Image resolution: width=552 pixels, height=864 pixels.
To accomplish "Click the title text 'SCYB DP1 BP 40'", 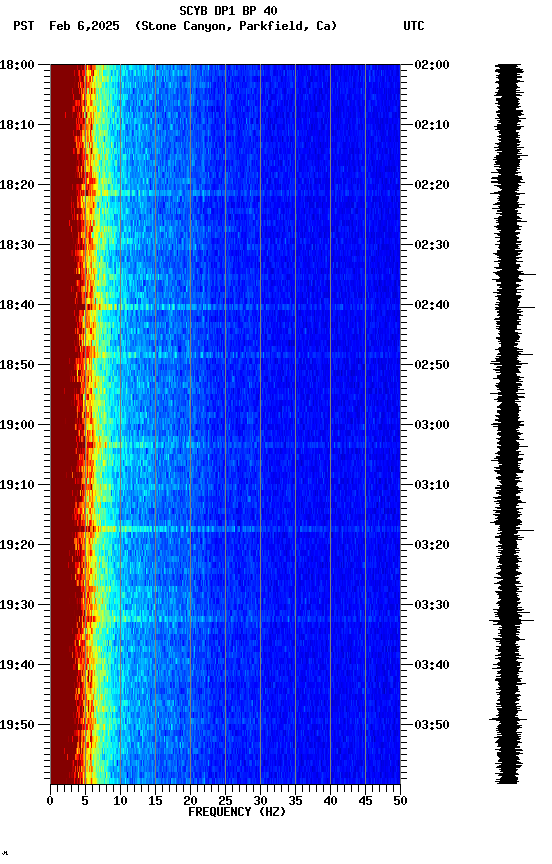I will tap(228, 10).
